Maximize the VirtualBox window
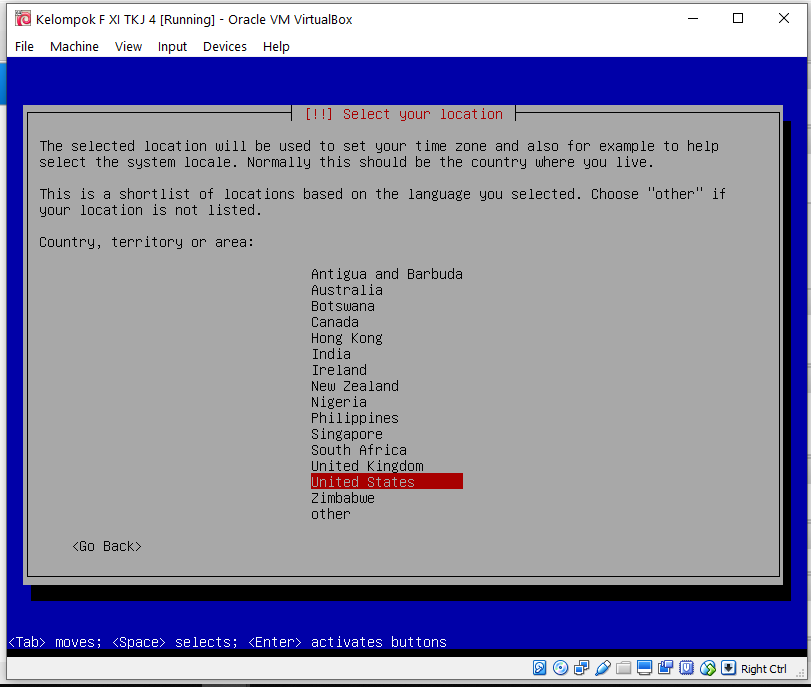811x687 pixels. 738,18
